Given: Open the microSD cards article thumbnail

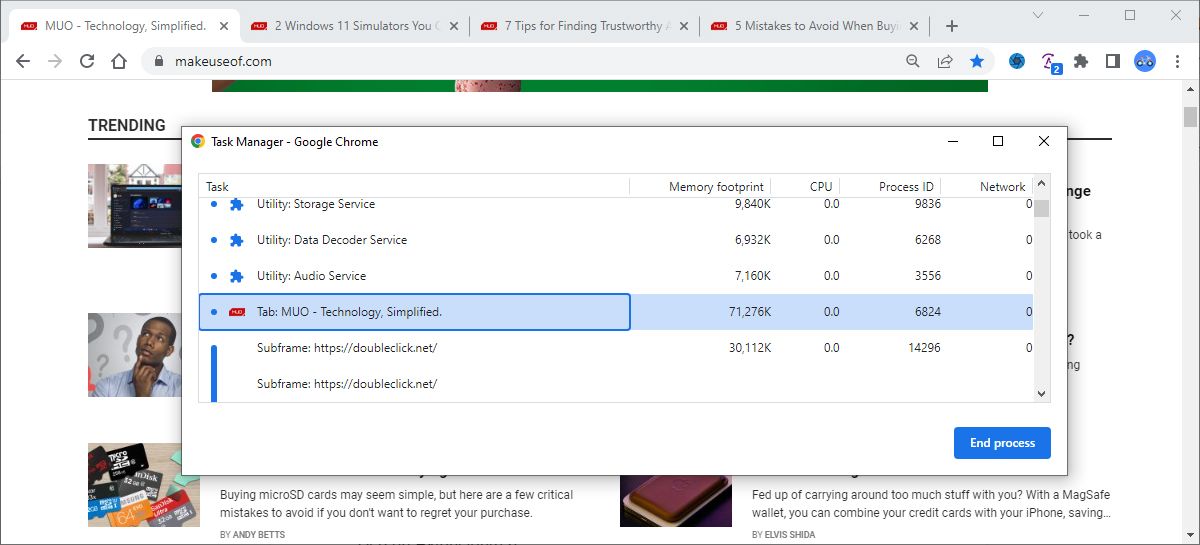Looking at the screenshot, I should [x=143, y=485].
